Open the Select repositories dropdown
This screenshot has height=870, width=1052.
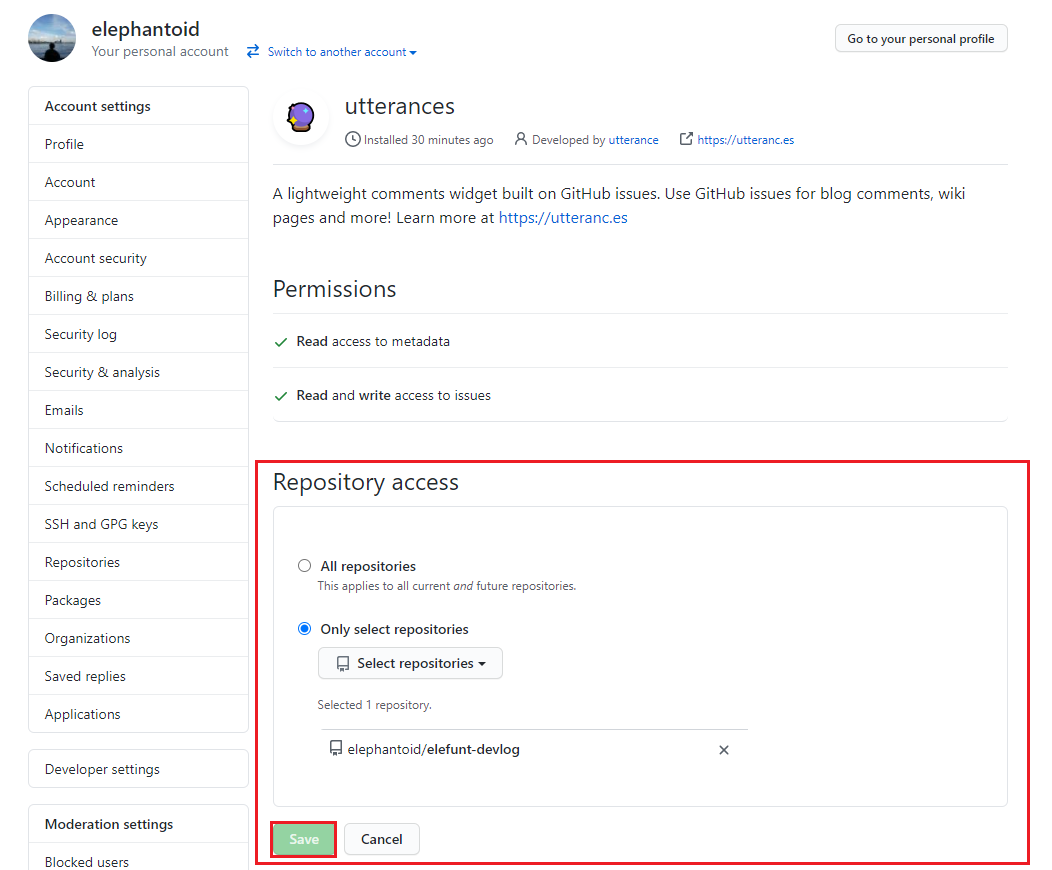(410, 663)
